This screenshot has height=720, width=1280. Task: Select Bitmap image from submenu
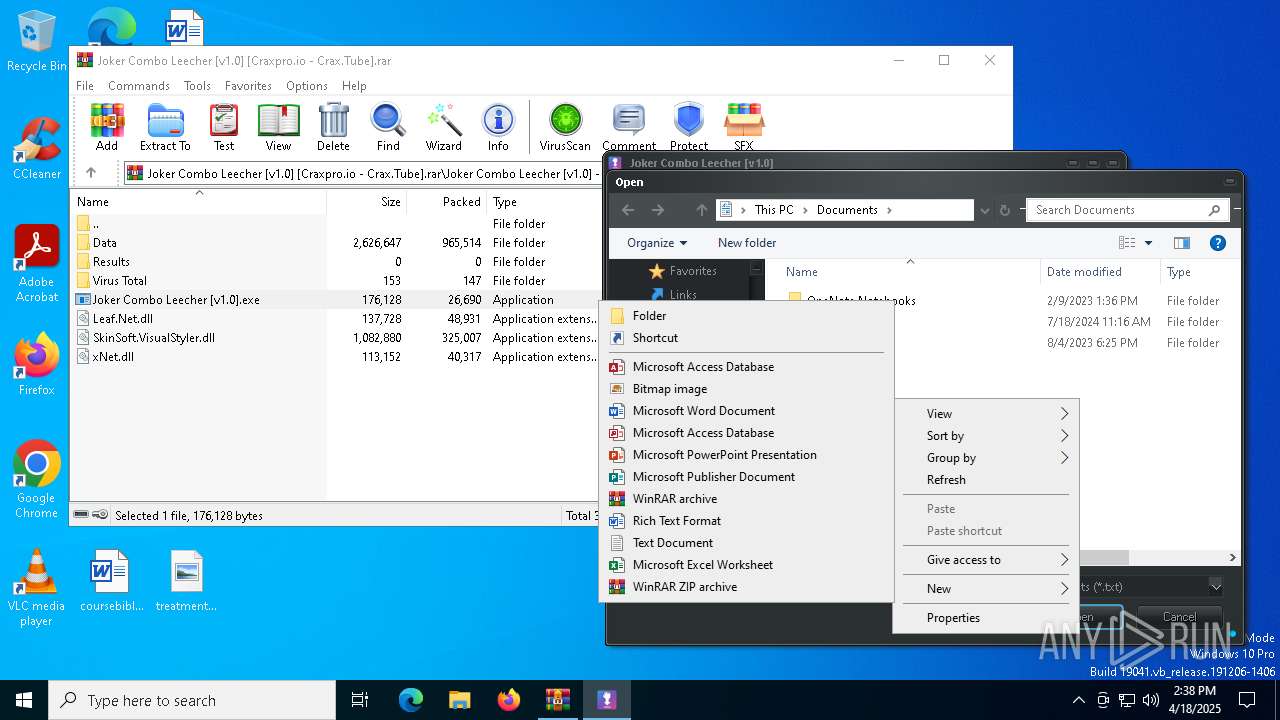click(746, 389)
